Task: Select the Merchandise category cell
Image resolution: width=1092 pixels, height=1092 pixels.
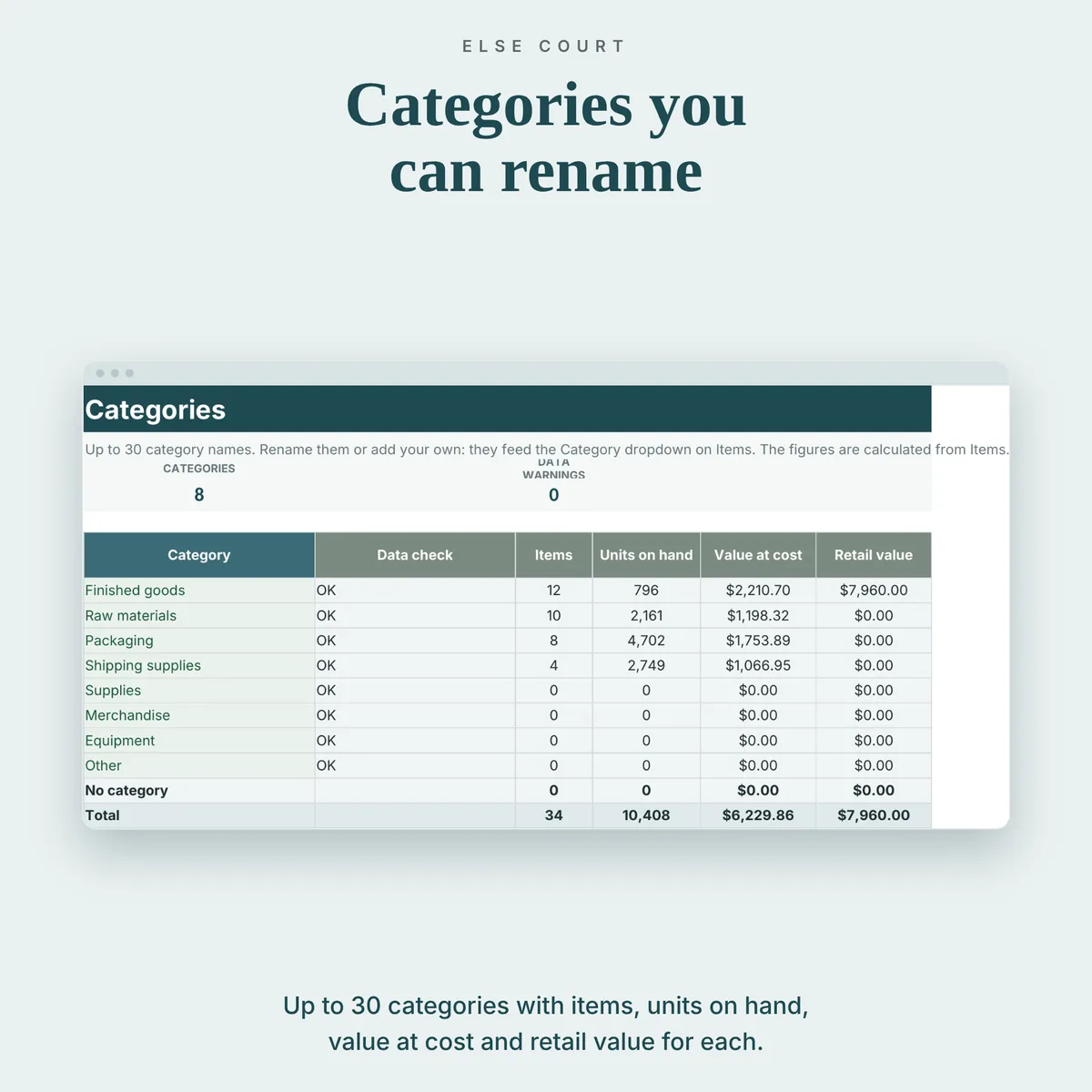Action: pyautogui.click(x=198, y=715)
